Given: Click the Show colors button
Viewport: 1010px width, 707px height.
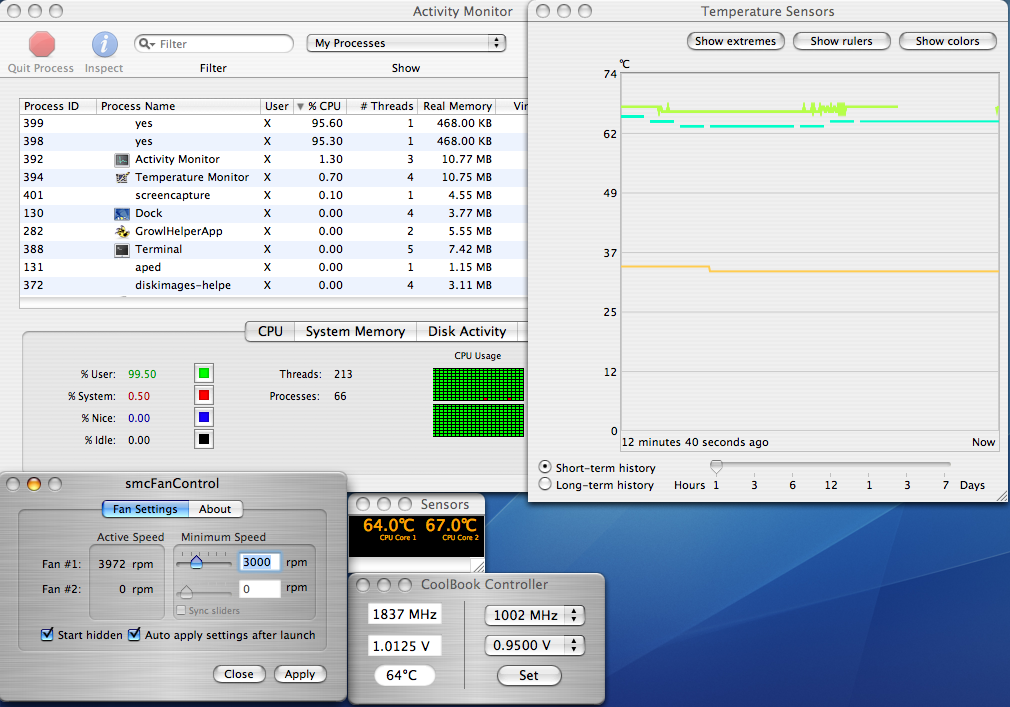Looking at the screenshot, I should [948, 41].
